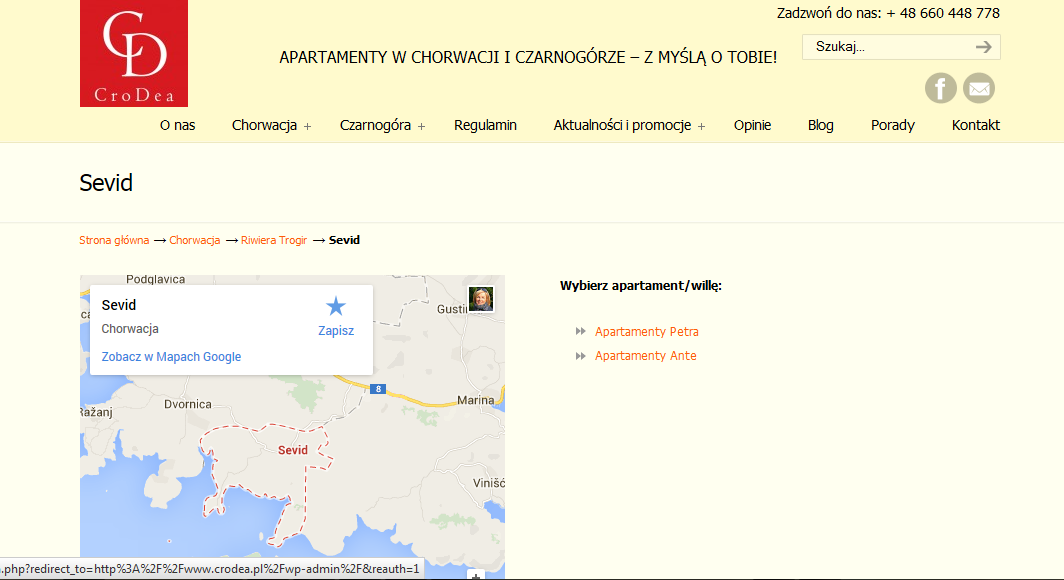Image resolution: width=1064 pixels, height=580 pixels.
Task: Click the email envelope icon
Action: [979, 88]
